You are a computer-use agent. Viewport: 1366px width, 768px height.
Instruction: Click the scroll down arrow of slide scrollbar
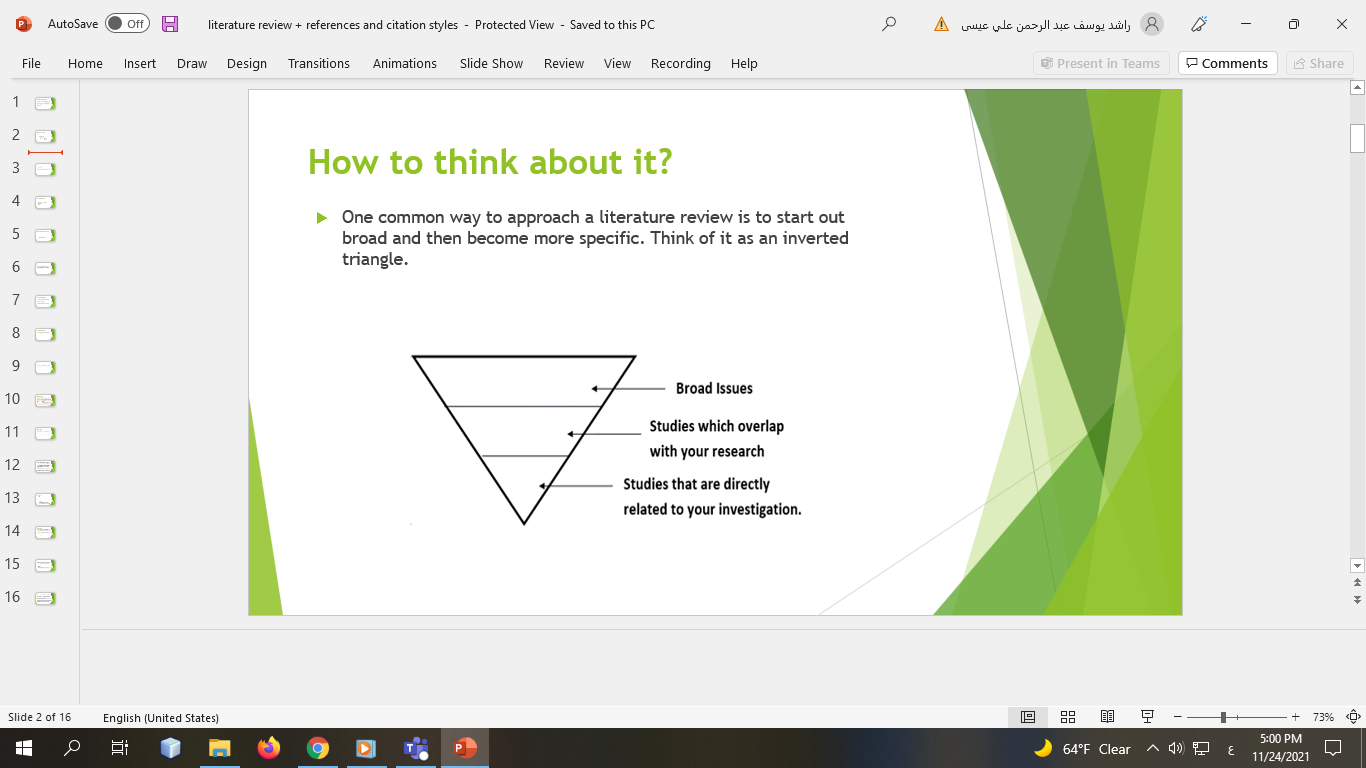[1357, 565]
